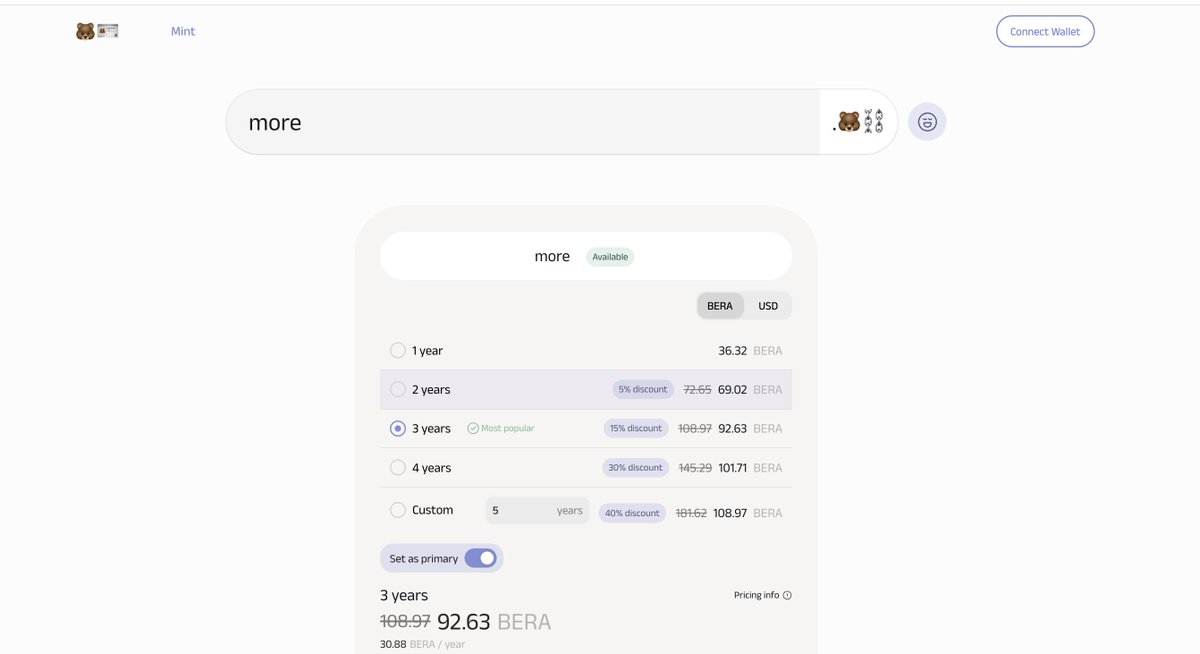Select the 3 years radio option

point(398,428)
